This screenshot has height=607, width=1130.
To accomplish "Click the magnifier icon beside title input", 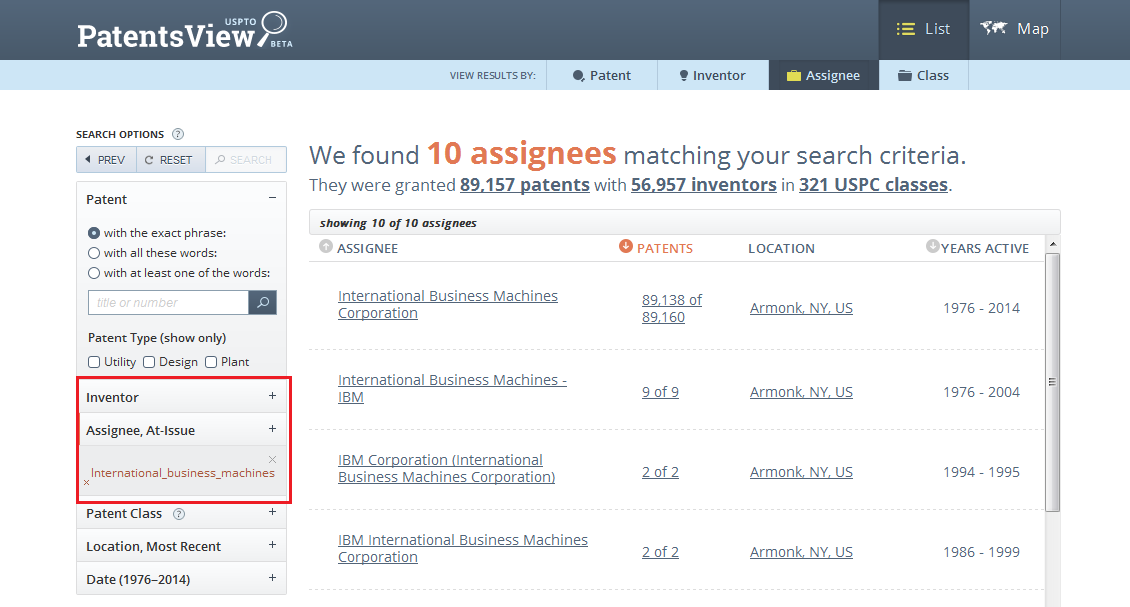I will pos(263,303).
